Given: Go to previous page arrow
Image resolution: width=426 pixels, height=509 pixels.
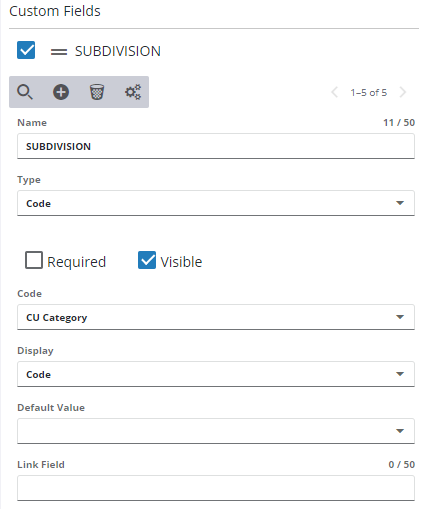Looking at the screenshot, I should point(335,92).
